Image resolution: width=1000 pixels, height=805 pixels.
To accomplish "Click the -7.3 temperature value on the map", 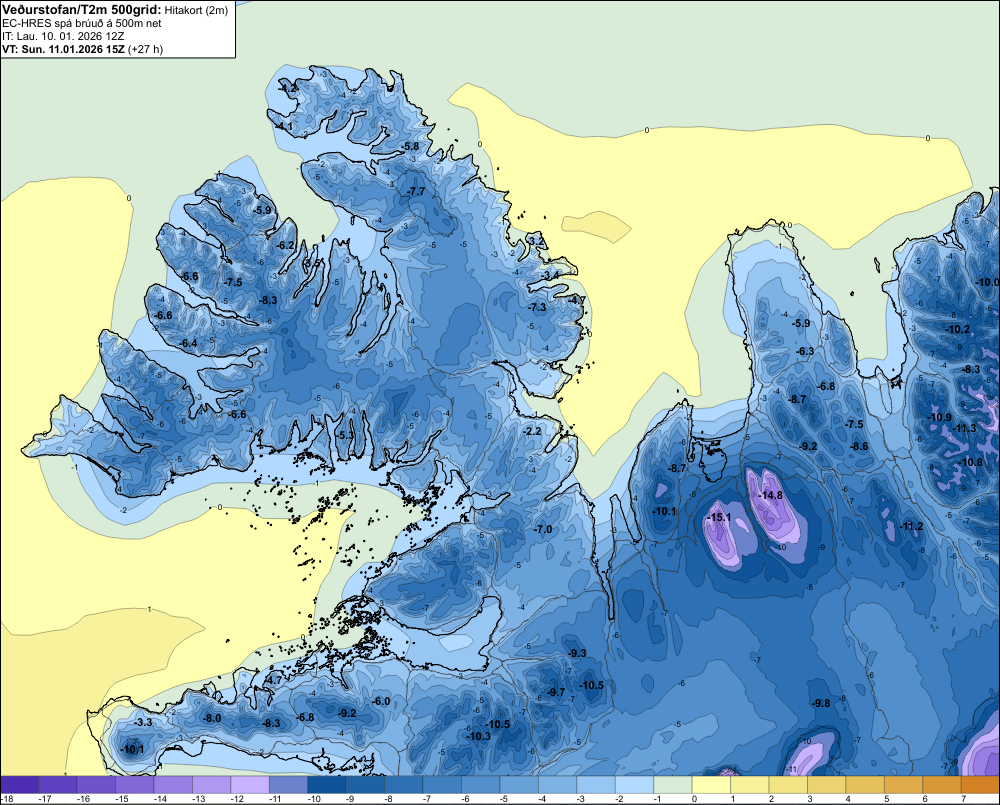I will point(538,307).
